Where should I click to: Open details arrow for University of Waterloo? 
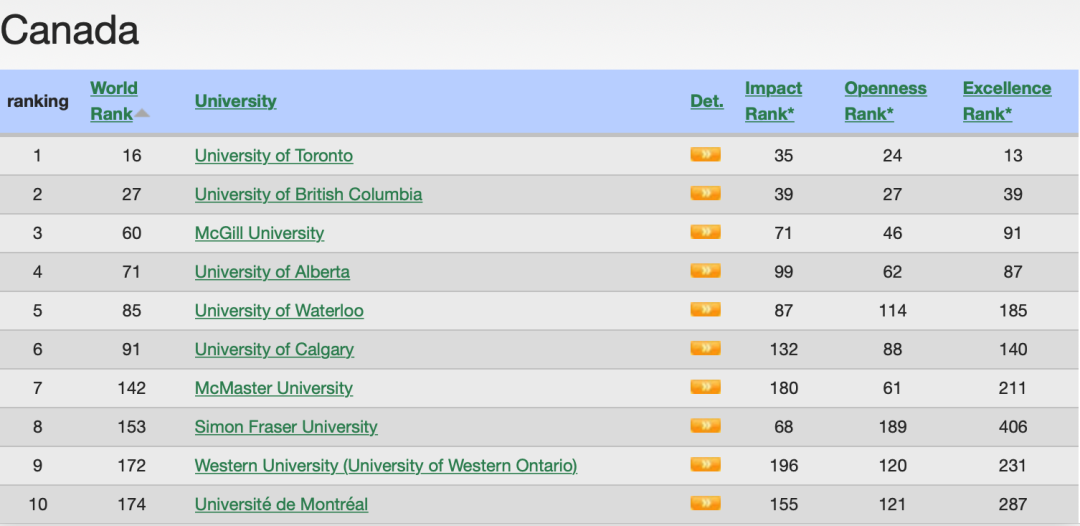705,310
